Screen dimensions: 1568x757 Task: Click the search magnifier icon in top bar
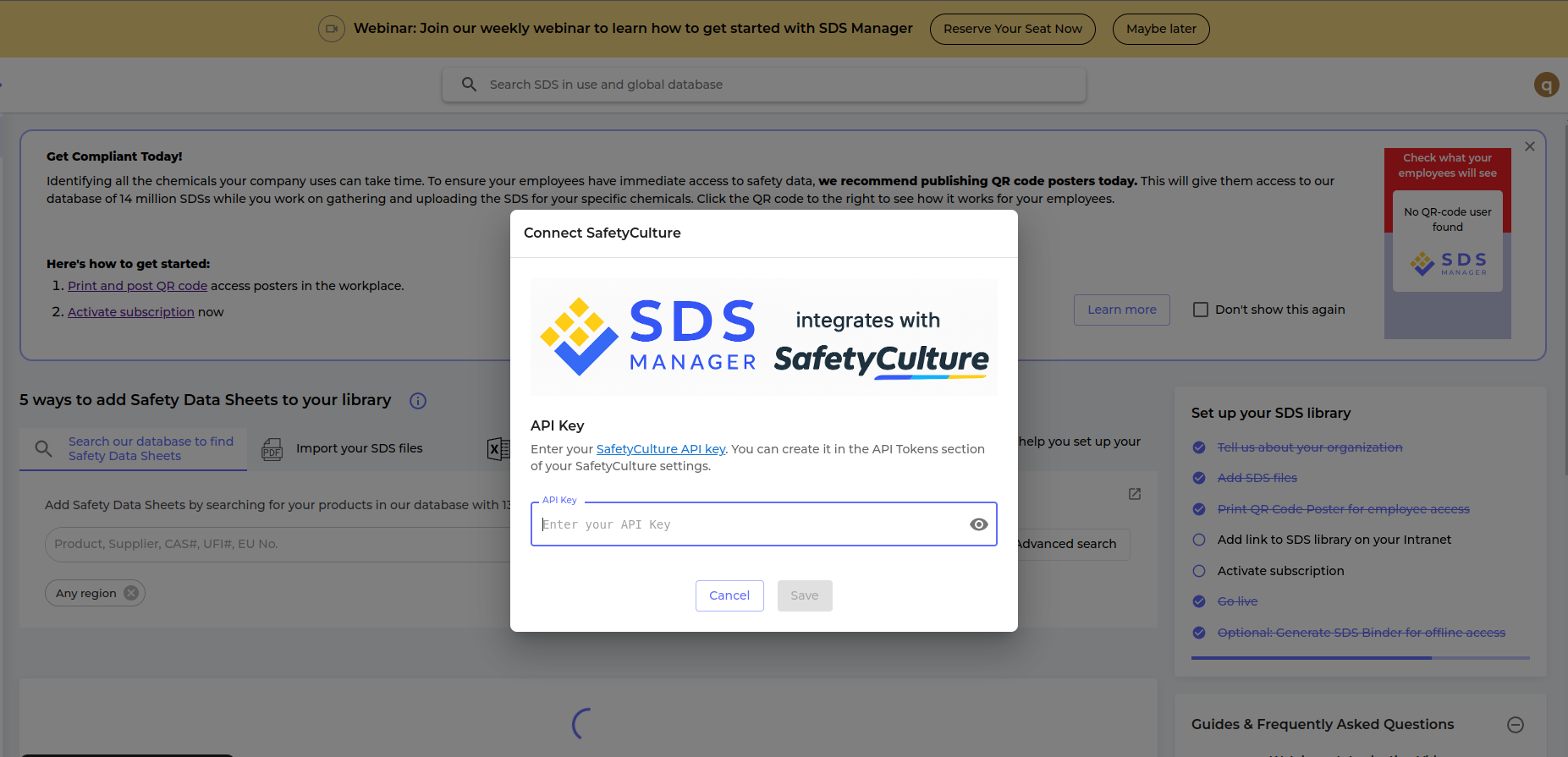(469, 85)
